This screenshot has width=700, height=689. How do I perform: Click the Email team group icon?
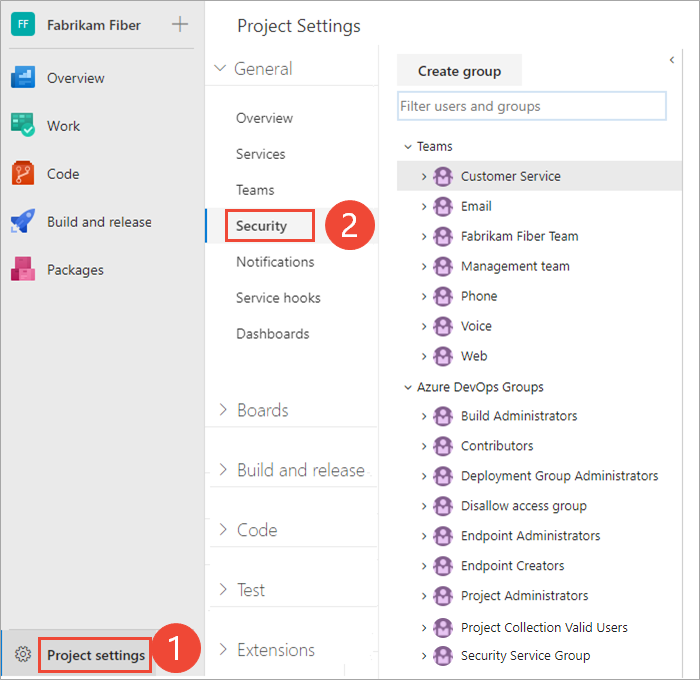pyautogui.click(x=443, y=206)
